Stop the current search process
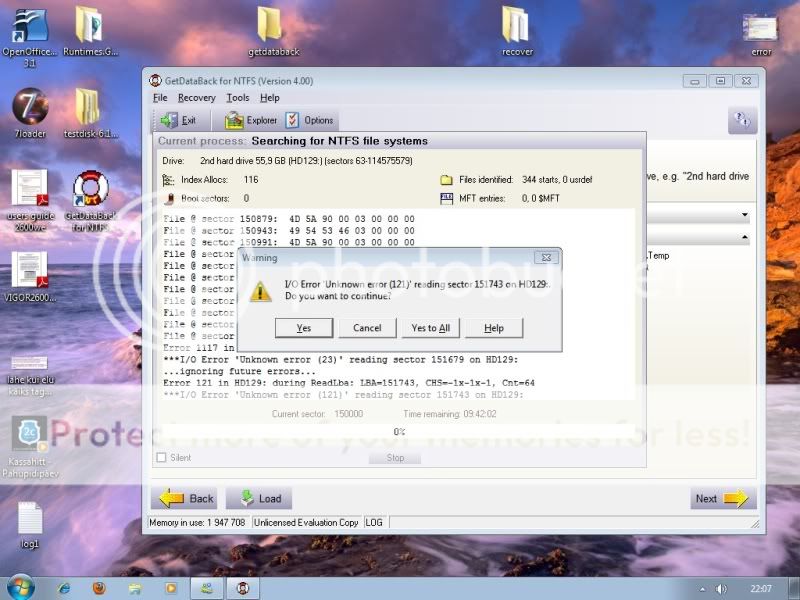This screenshot has height=600, width=800. click(395, 458)
